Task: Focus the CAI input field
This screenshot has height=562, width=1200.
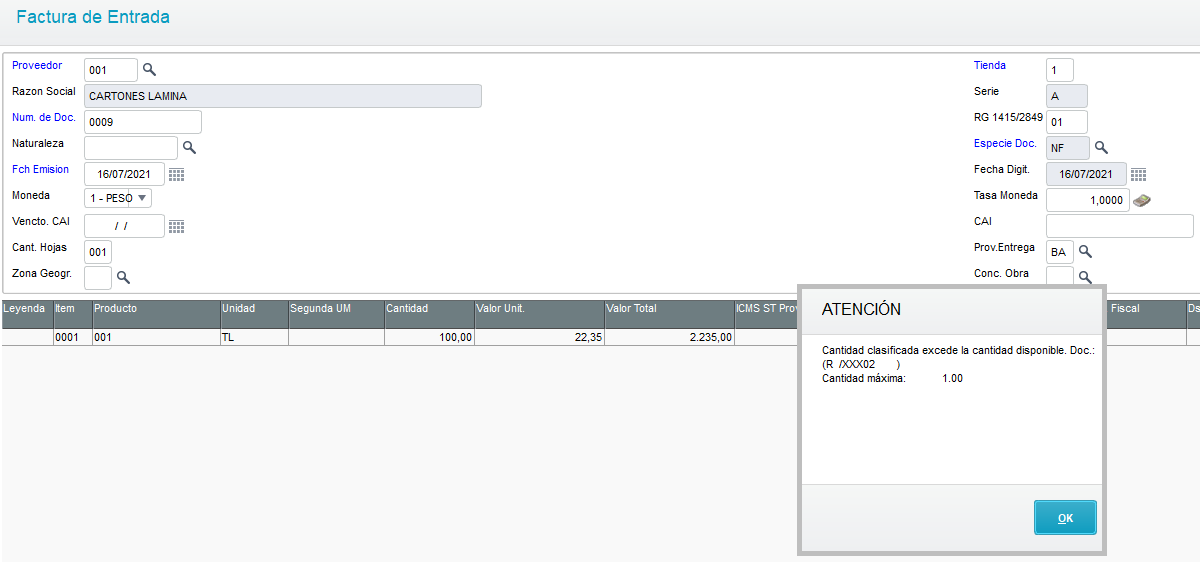Action: pos(1120,226)
